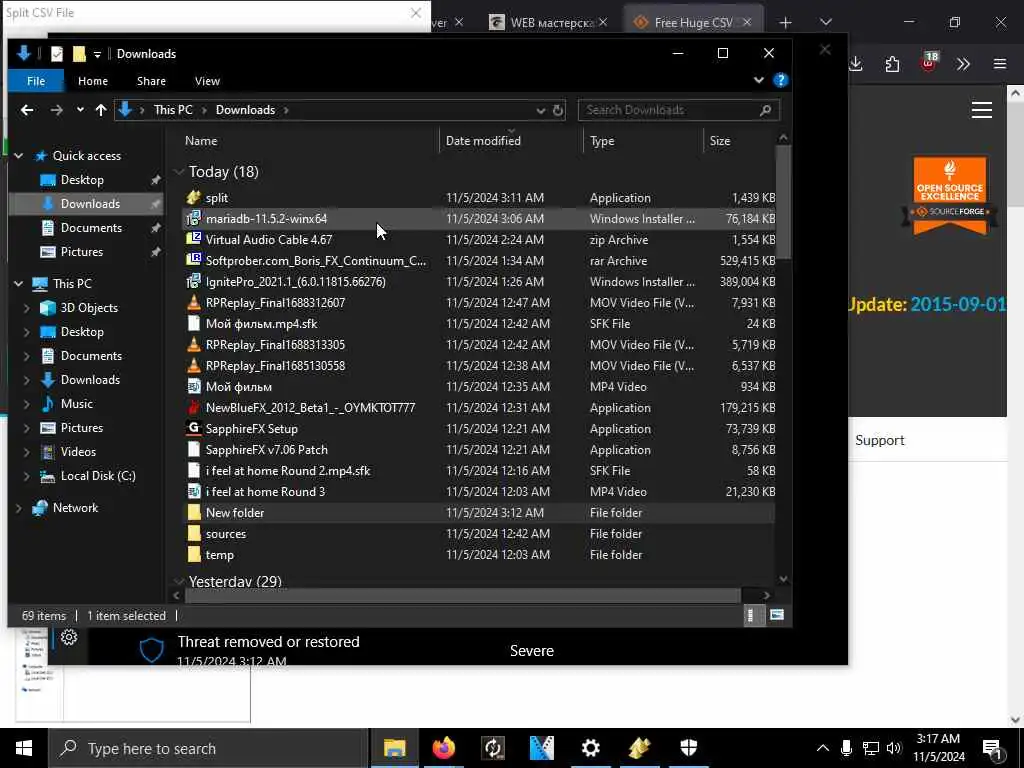The height and width of the screenshot is (768, 1024).
Task: Open Firefox downloads arrow icon
Action: click(856, 64)
